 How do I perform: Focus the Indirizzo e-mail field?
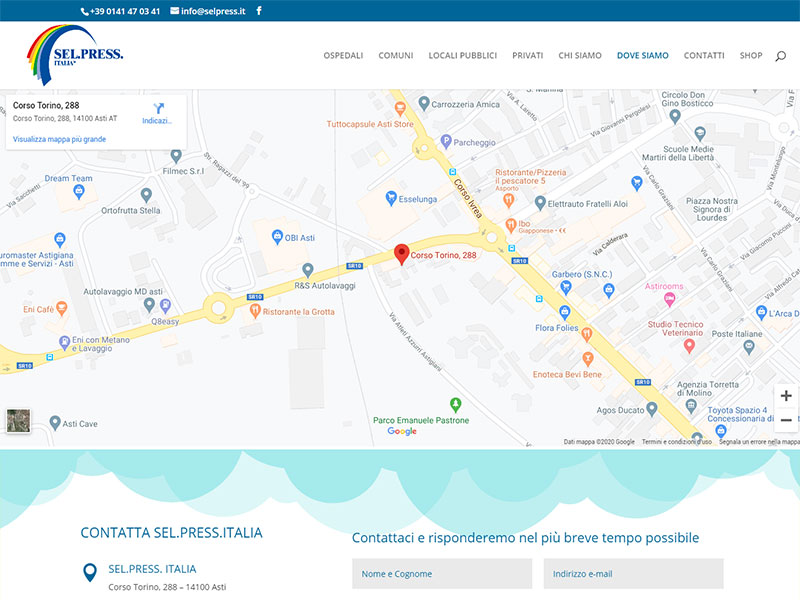(x=633, y=574)
